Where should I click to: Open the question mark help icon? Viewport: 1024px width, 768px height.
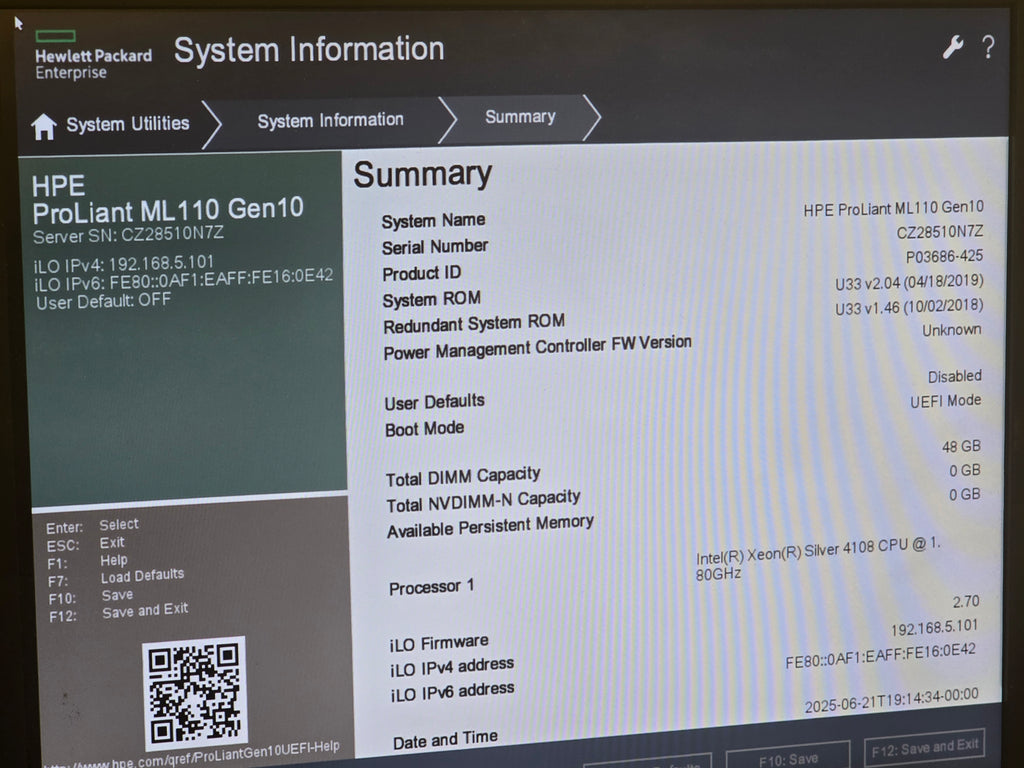[x=989, y=47]
